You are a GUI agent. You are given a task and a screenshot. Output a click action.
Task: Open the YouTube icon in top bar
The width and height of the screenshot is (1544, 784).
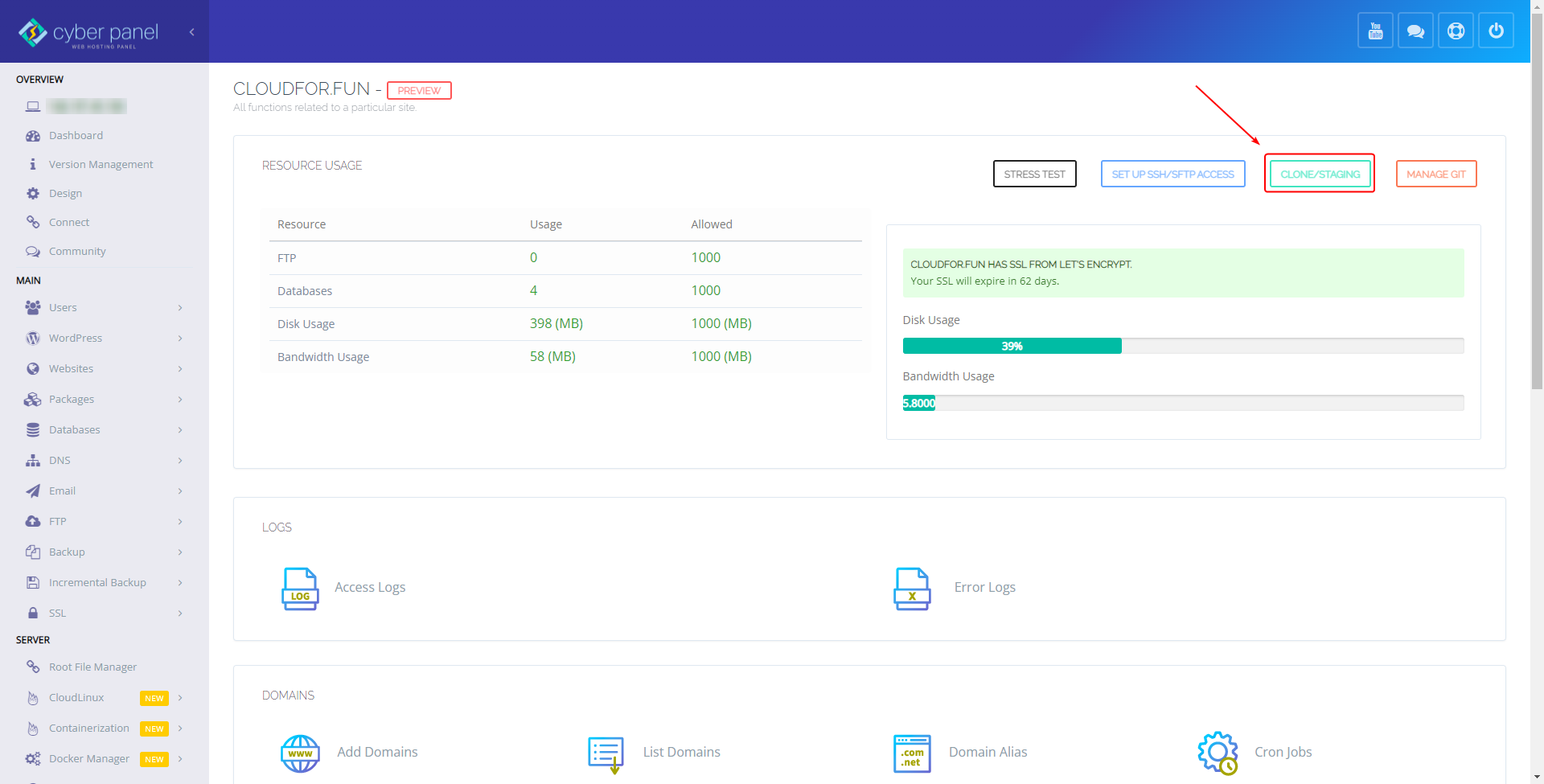[1375, 31]
